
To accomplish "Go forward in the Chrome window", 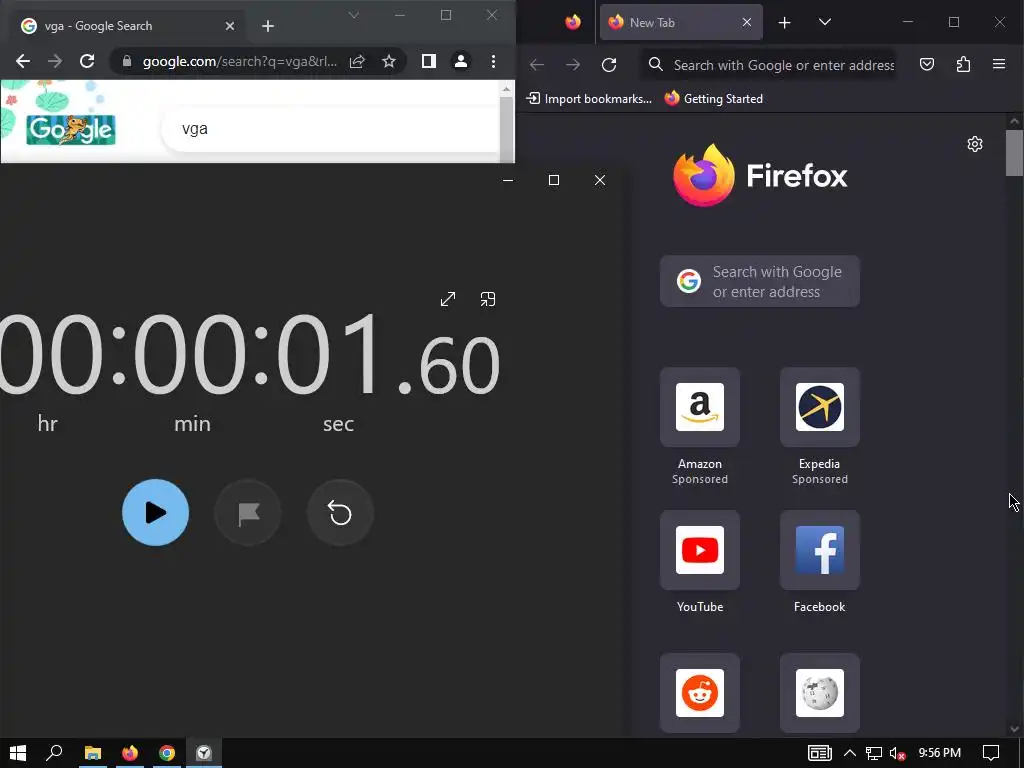I will coord(55,61).
